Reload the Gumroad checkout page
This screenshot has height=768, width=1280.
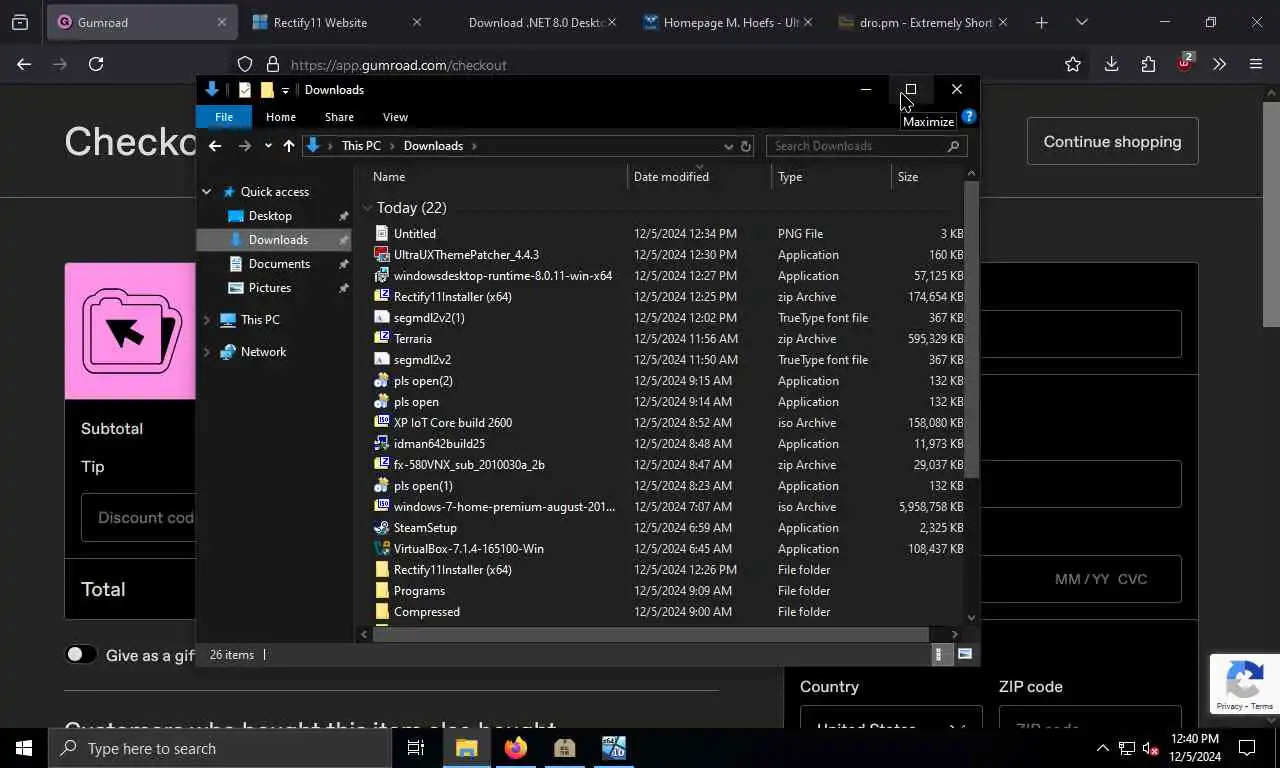(96, 64)
